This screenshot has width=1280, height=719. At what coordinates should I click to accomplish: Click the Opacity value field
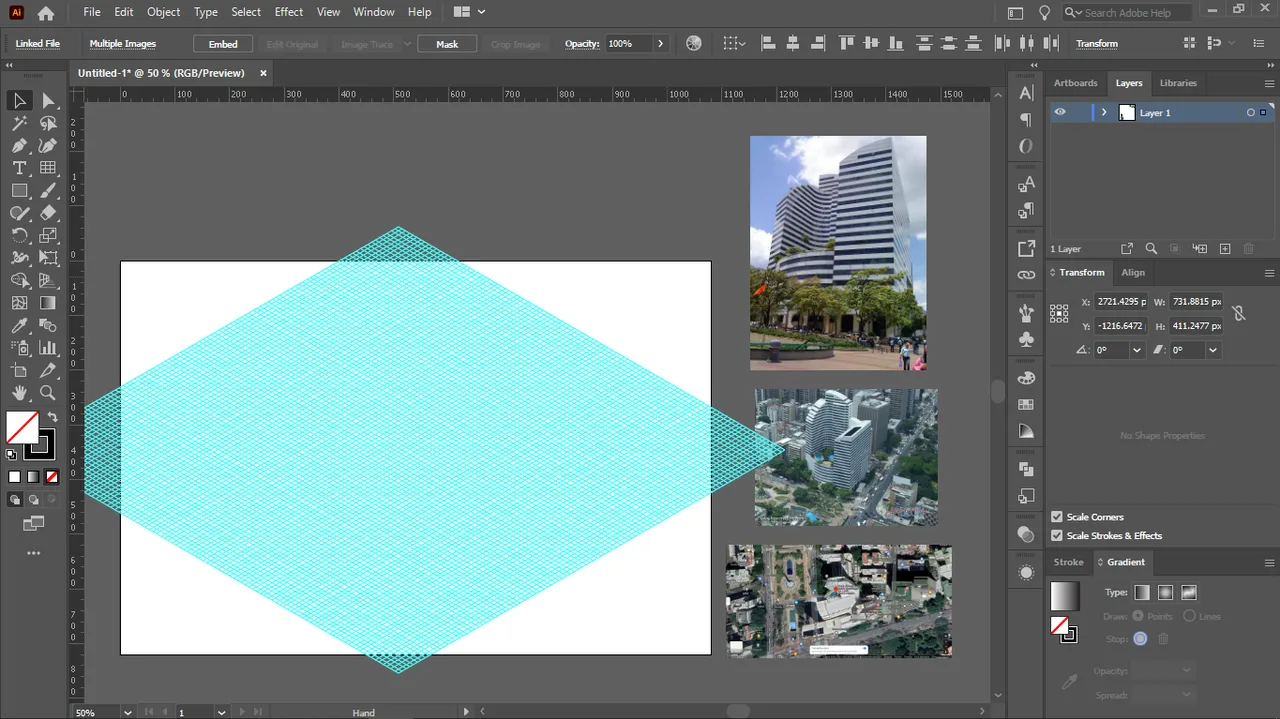[x=627, y=44]
